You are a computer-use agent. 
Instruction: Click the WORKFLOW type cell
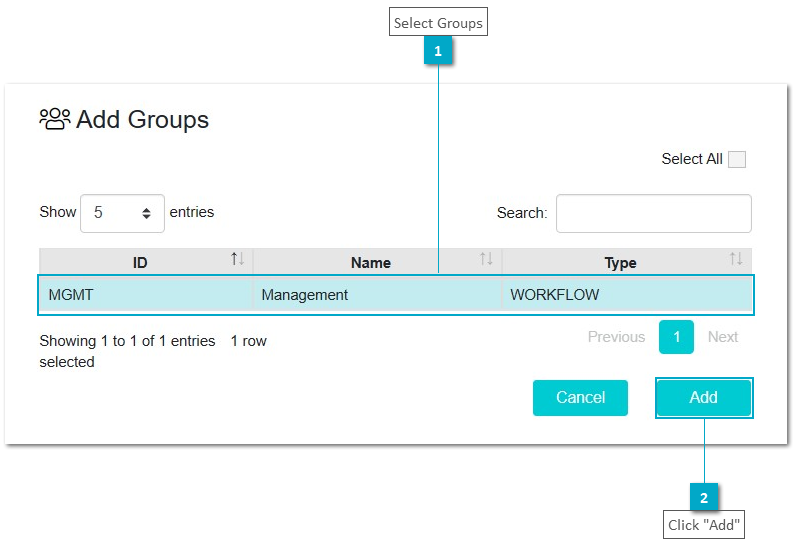click(x=627, y=295)
